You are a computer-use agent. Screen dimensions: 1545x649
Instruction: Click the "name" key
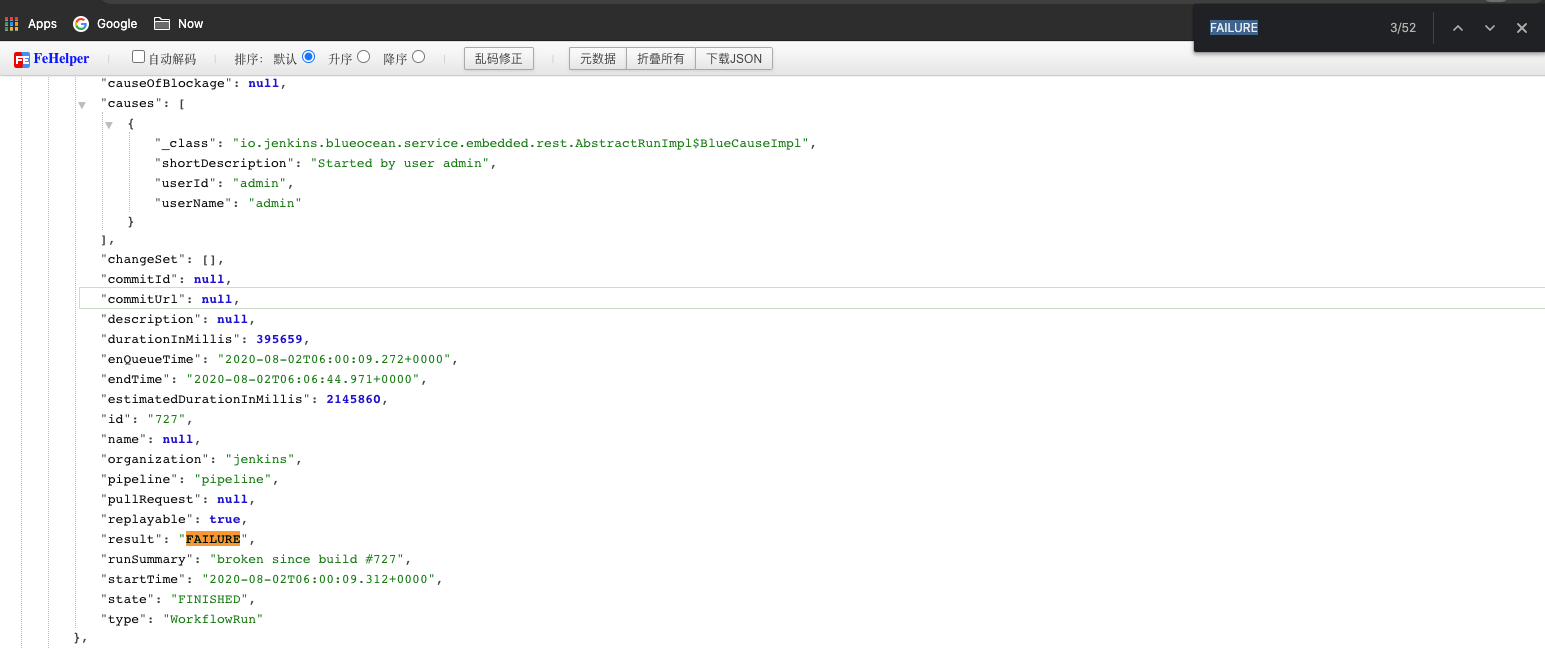[124, 439]
